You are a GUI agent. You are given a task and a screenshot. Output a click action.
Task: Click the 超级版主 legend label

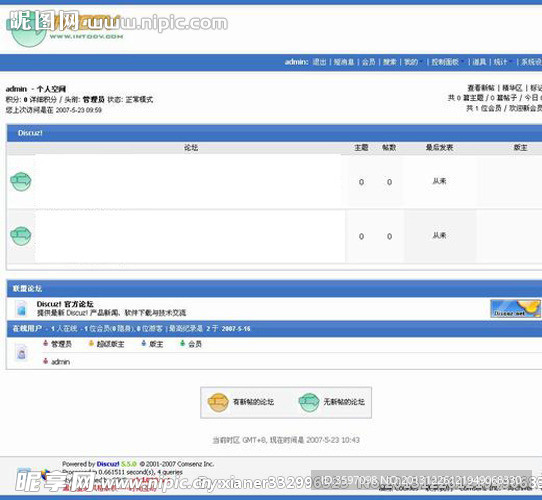point(110,344)
